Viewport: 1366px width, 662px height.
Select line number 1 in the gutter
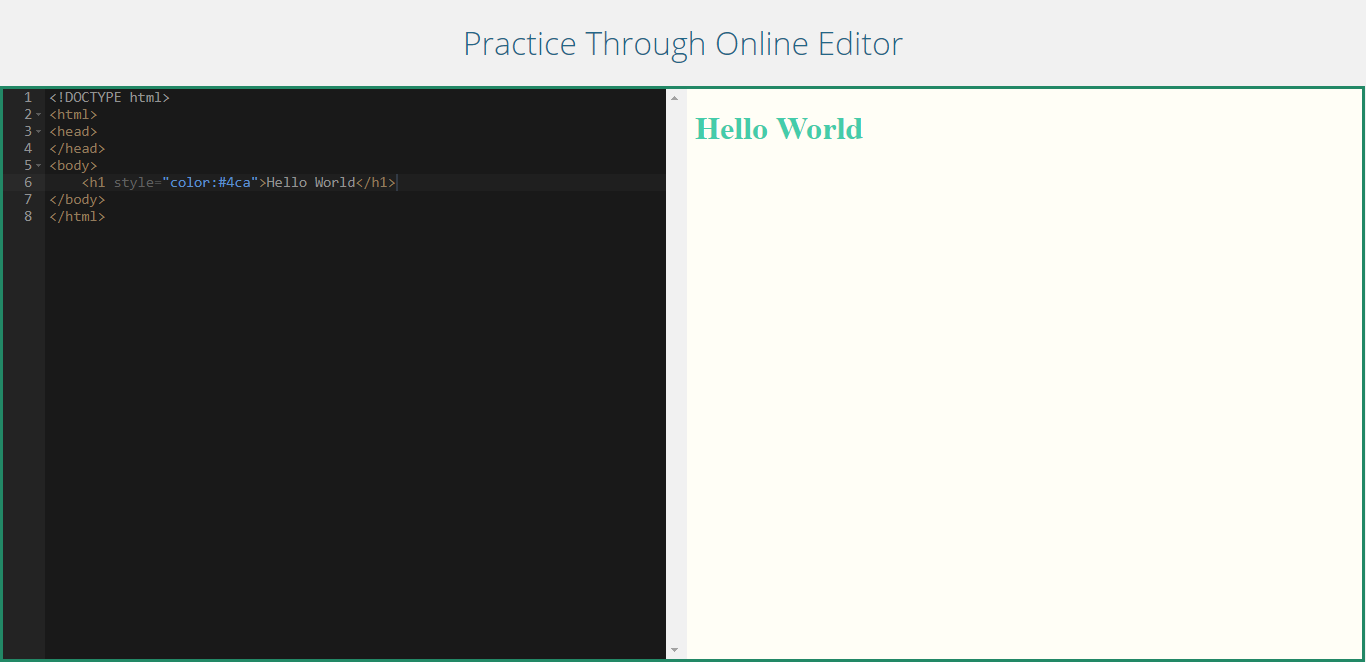[x=27, y=97]
